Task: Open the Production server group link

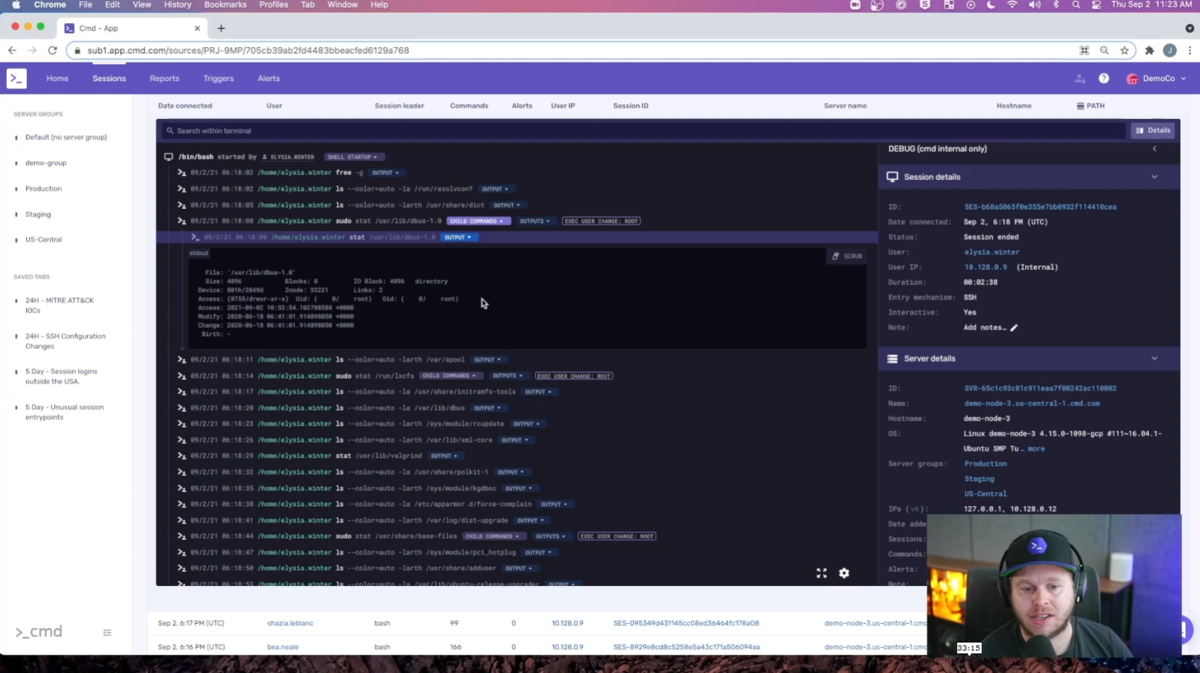Action: coord(985,464)
